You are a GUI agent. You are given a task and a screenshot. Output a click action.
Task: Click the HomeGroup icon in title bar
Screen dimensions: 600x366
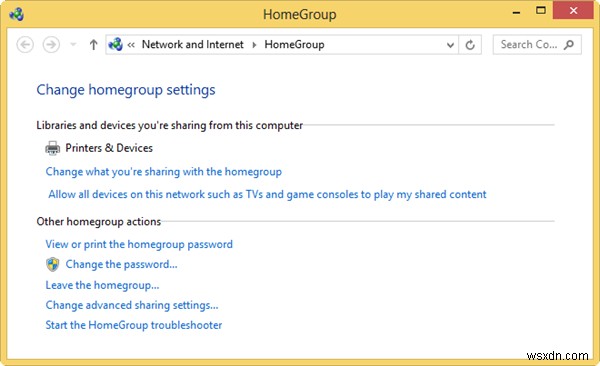click(16, 15)
